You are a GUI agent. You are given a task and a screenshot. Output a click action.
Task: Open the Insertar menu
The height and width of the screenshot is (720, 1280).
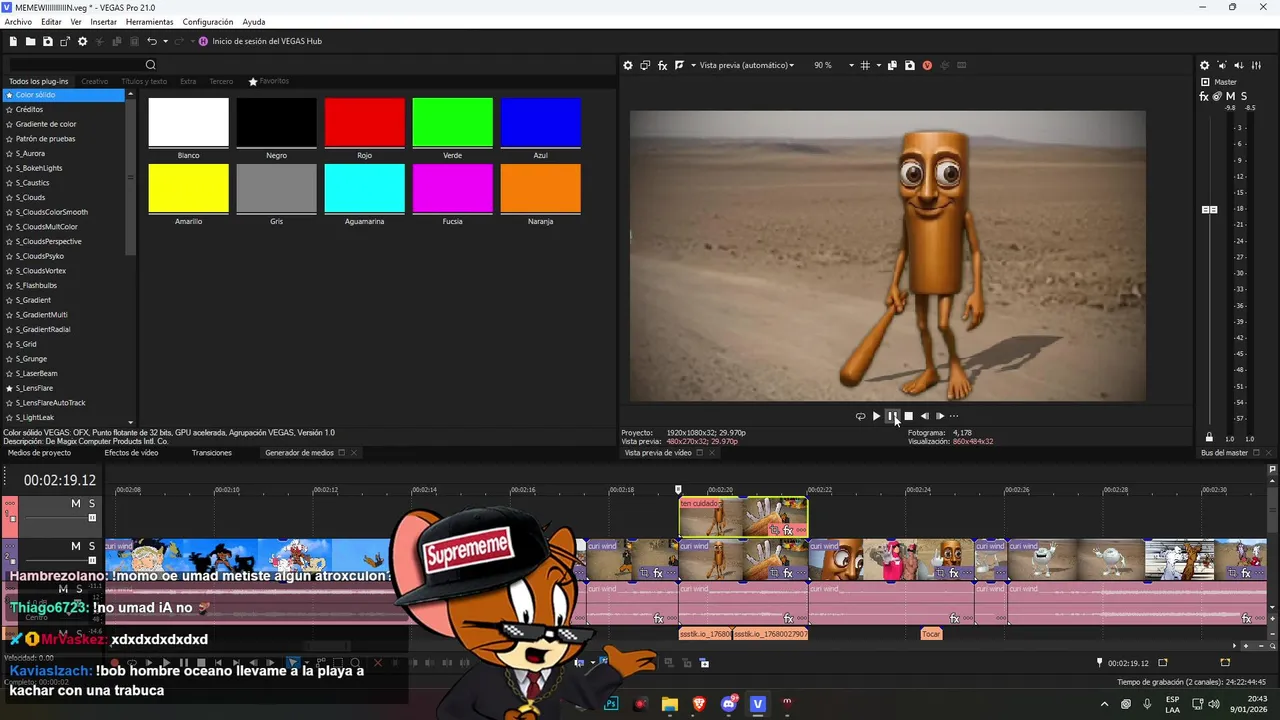[x=103, y=22]
